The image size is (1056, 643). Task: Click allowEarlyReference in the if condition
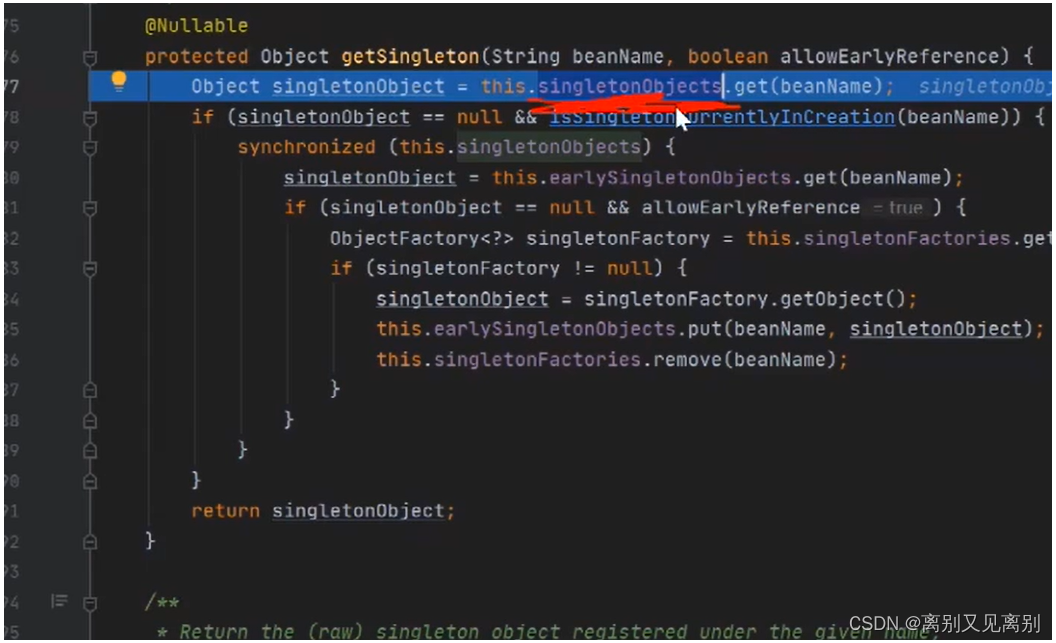tap(750, 207)
